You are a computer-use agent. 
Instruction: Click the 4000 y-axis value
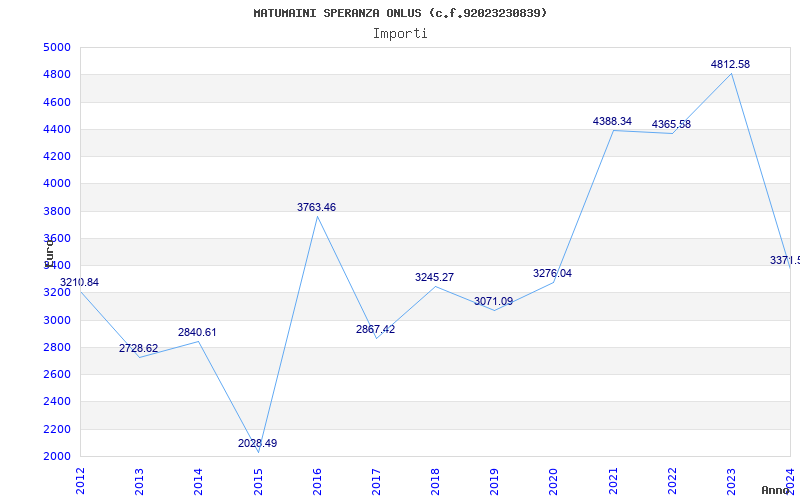tap(57, 184)
